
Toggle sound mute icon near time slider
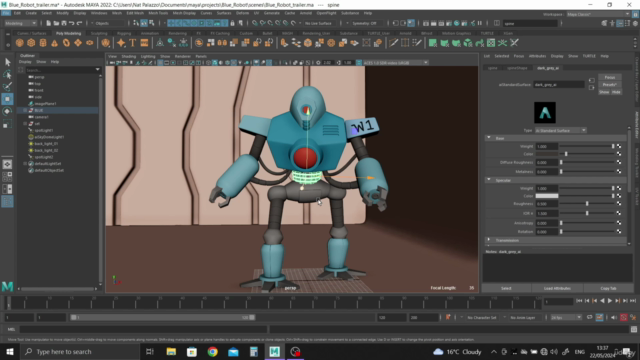pos(613,317)
